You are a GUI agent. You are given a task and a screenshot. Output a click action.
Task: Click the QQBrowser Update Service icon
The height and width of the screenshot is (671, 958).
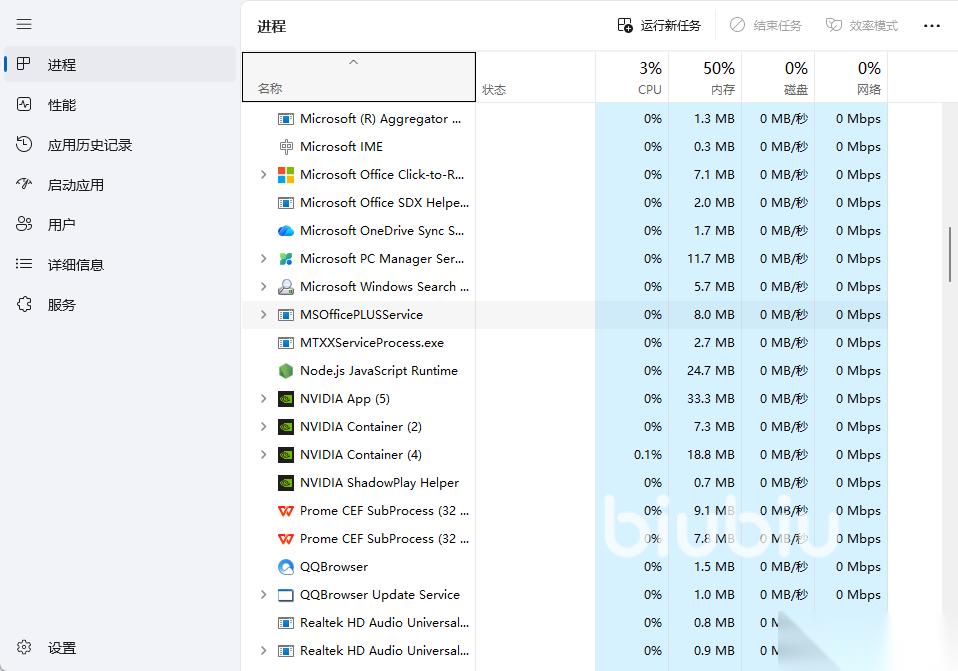[x=286, y=595]
